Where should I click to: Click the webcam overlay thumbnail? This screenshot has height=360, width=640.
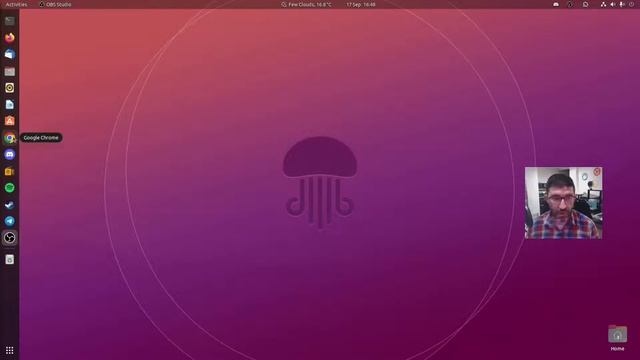pyautogui.click(x=563, y=203)
